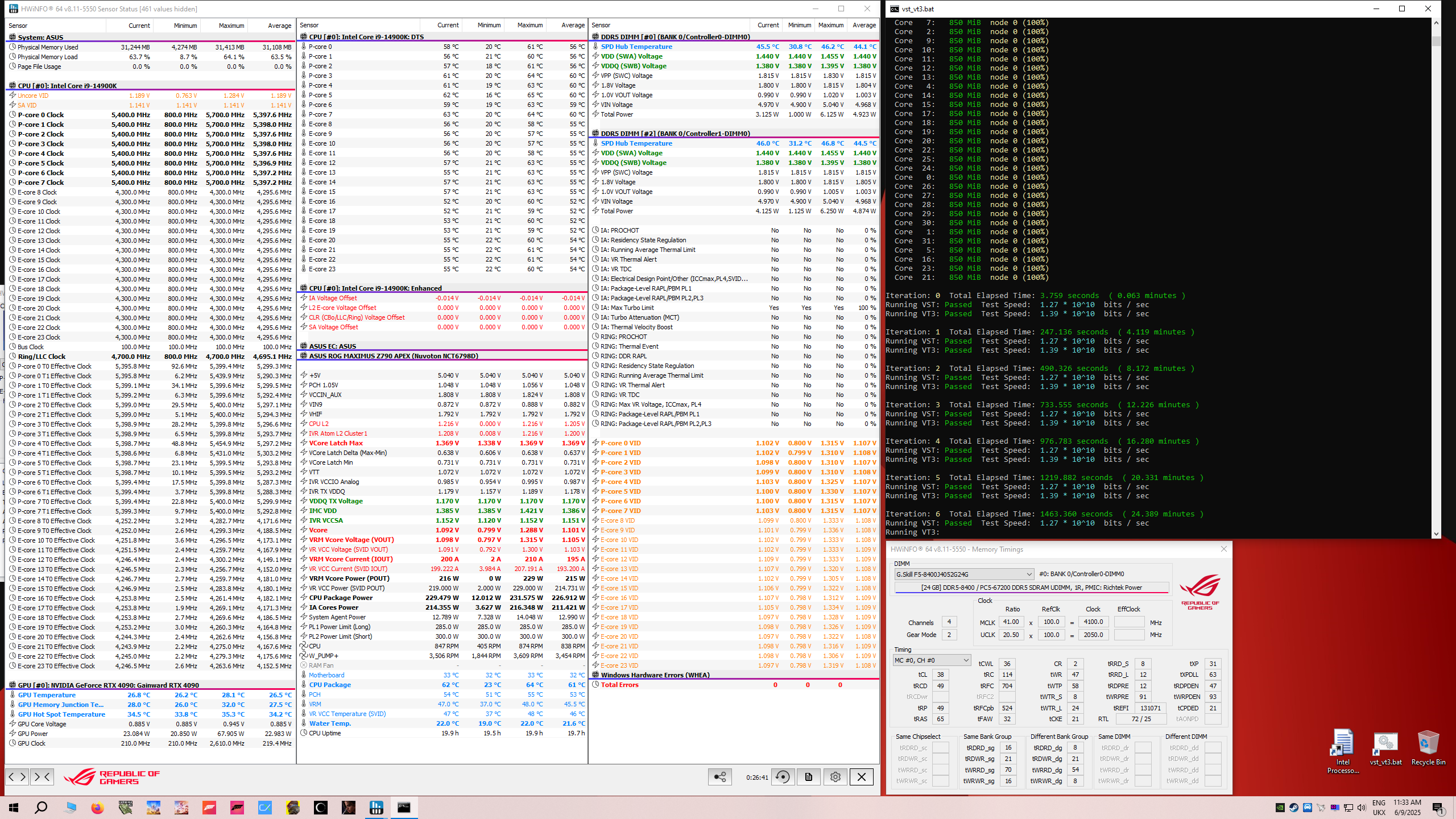The height and width of the screenshot is (819, 1456).
Task: Select the Recycle Bin desktop icon
Action: (x=1428, y=748)
